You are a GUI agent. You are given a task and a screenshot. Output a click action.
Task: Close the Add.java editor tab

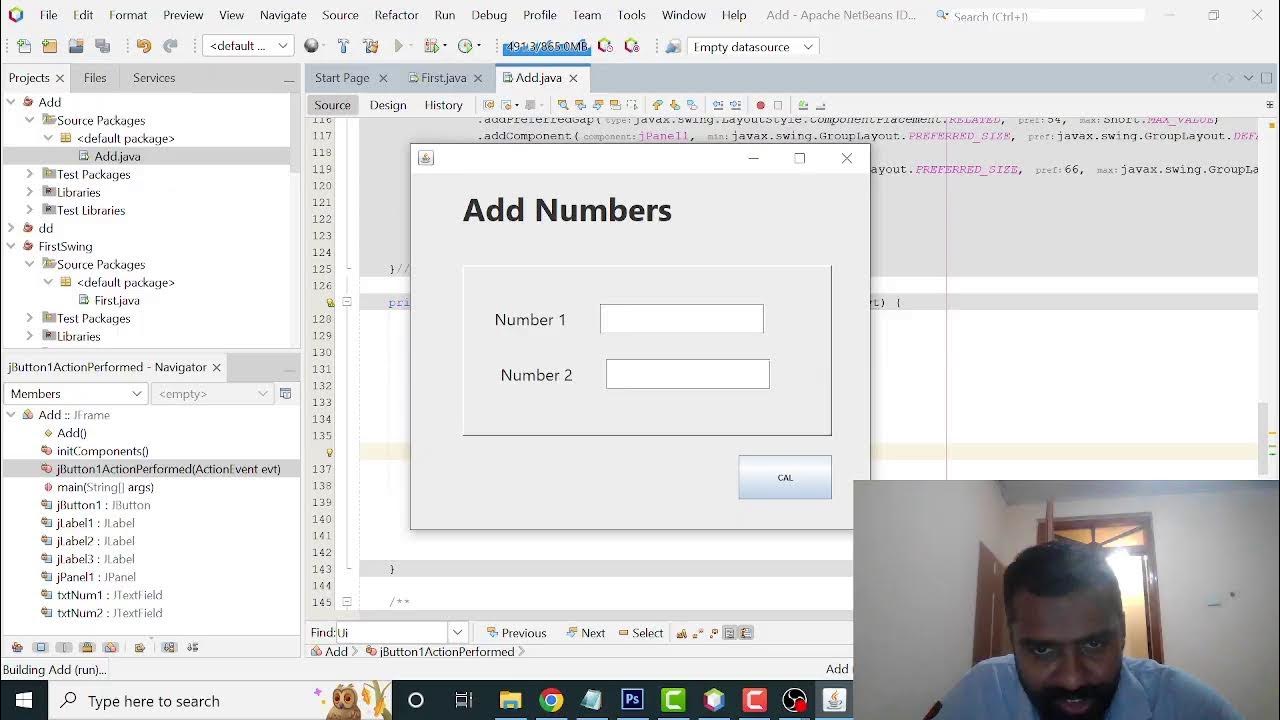(573, 78)
